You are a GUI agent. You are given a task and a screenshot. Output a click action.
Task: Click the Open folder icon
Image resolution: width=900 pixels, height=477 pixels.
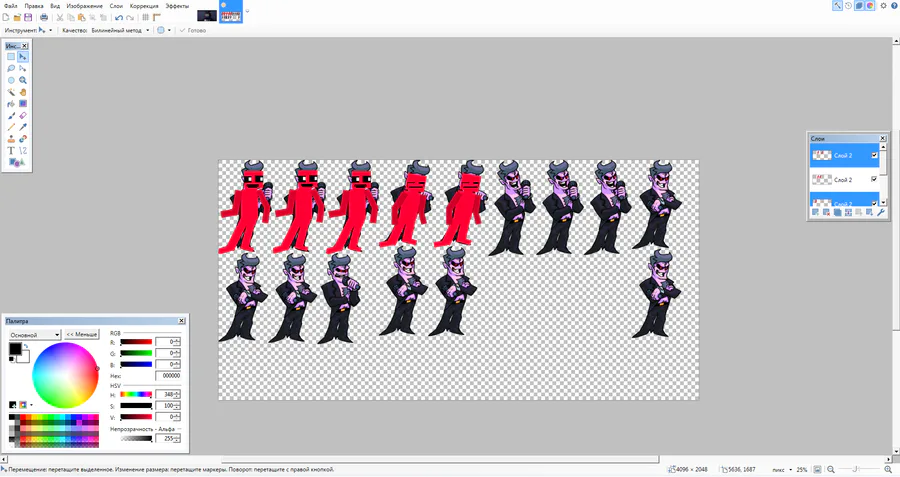[17, 18]
